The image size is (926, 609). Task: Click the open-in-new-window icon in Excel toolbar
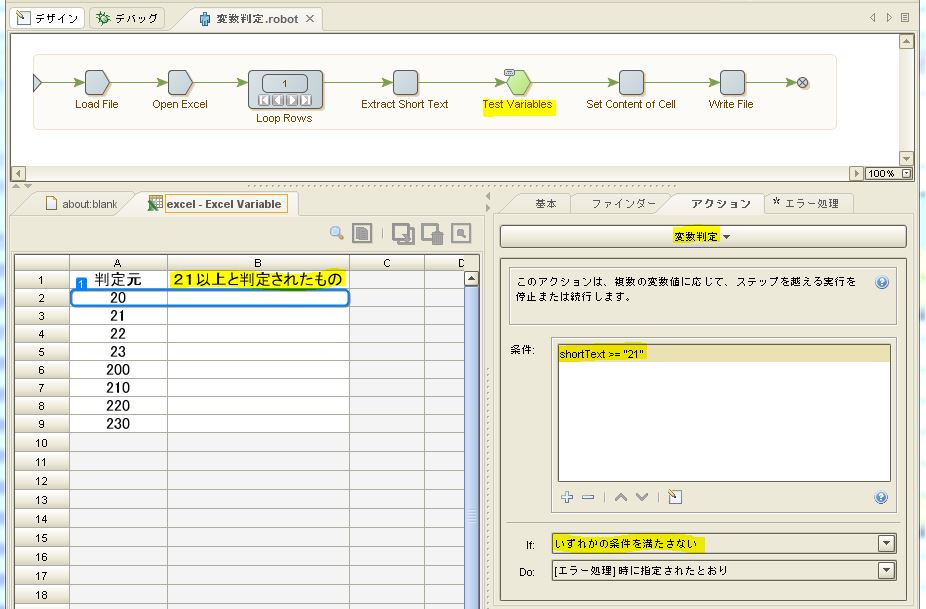tap(403, 233)
